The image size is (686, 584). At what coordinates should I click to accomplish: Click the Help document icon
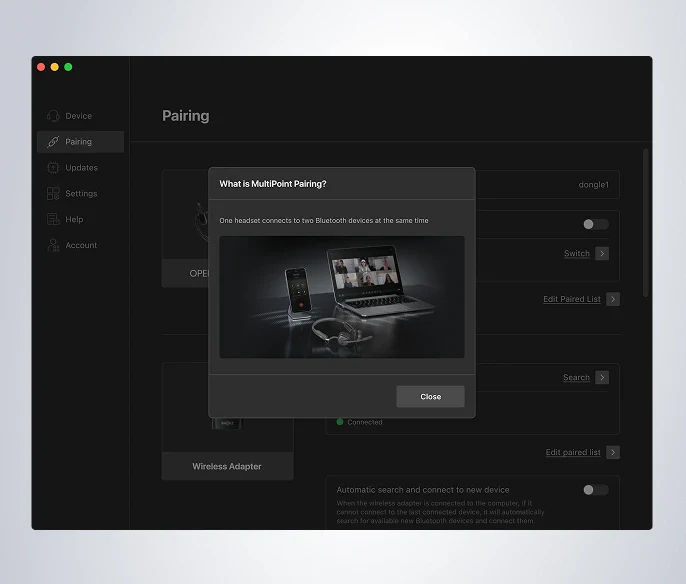pyautogui.click(x=53, y=219)
